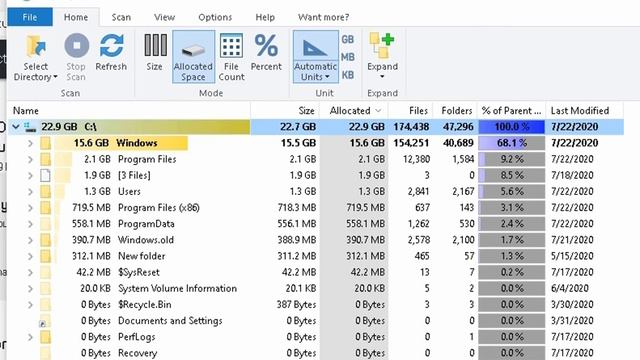Expand the Program Files folder
This screenshot has width=640, height=360.
30,159
